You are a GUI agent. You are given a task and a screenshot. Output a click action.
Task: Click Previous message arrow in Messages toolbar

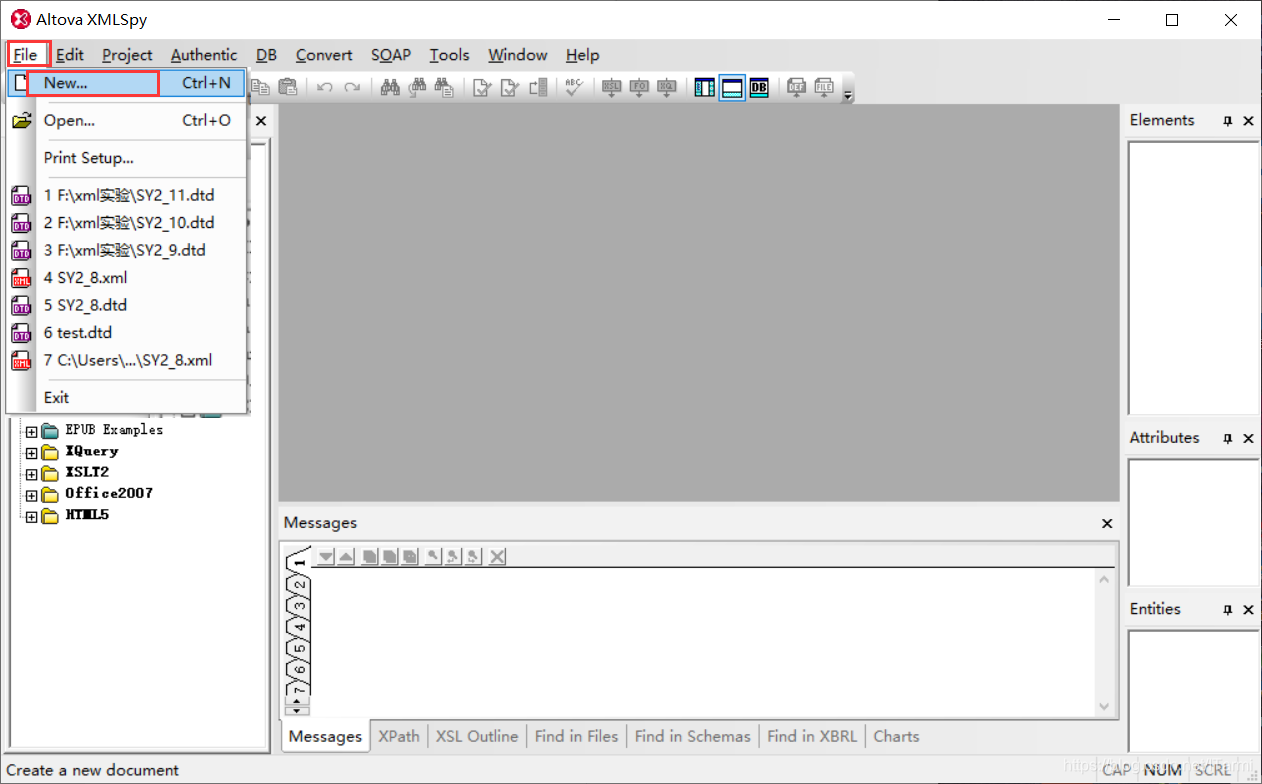[x=345, y=557]
